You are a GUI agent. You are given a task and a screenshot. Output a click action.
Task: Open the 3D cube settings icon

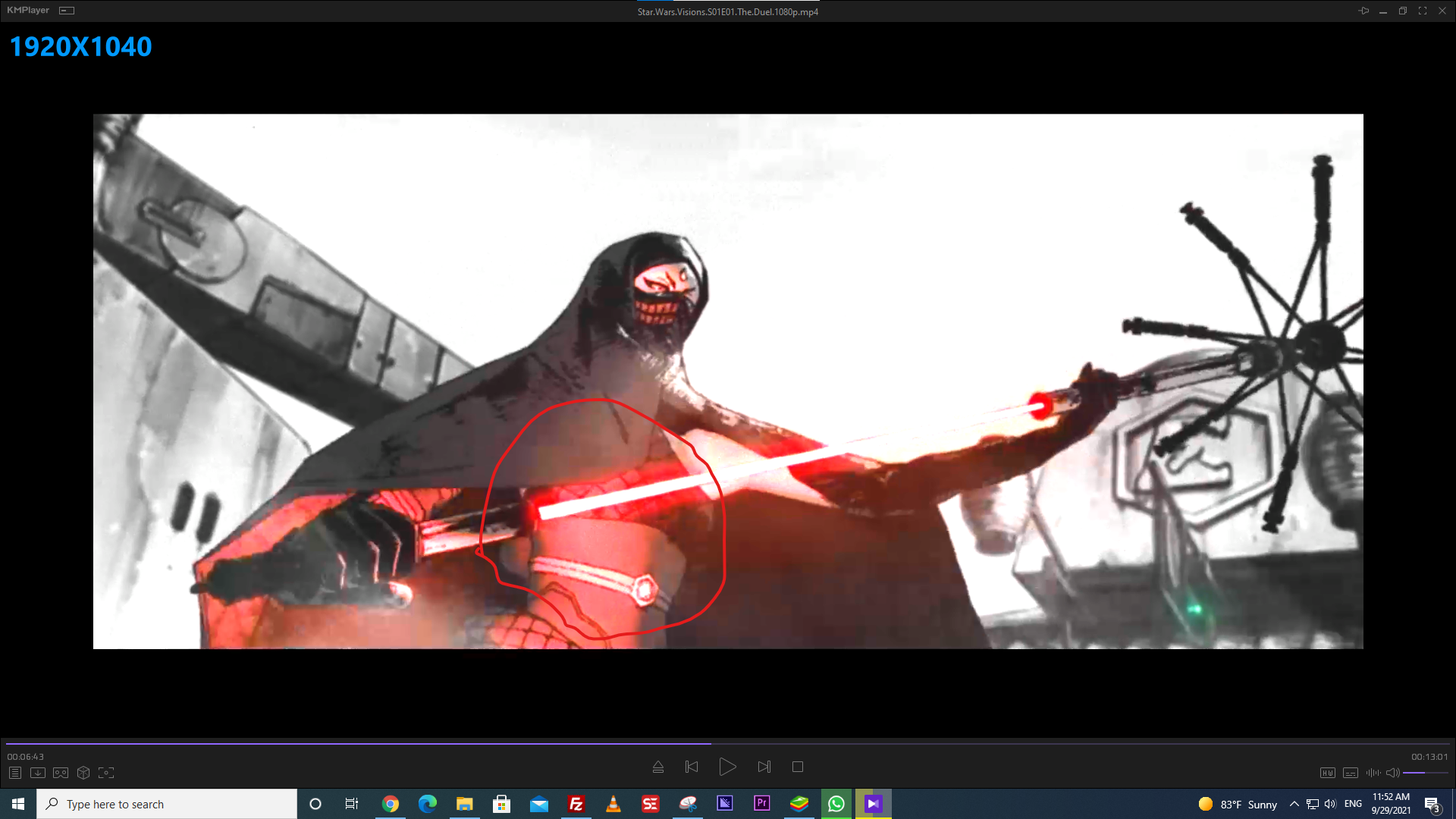[x=83, y=773]
